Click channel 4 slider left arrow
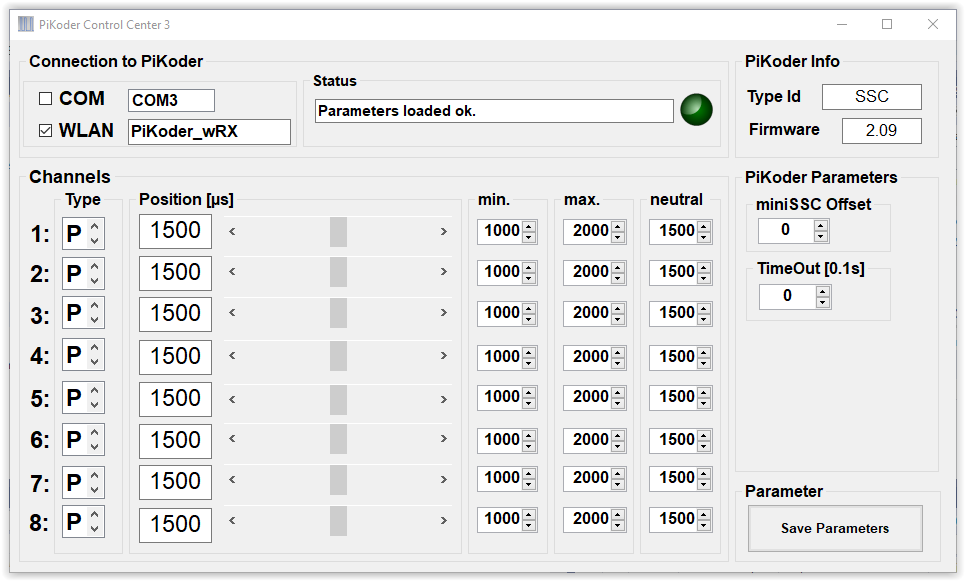This screenshot has width=965, height=581. 232,356
